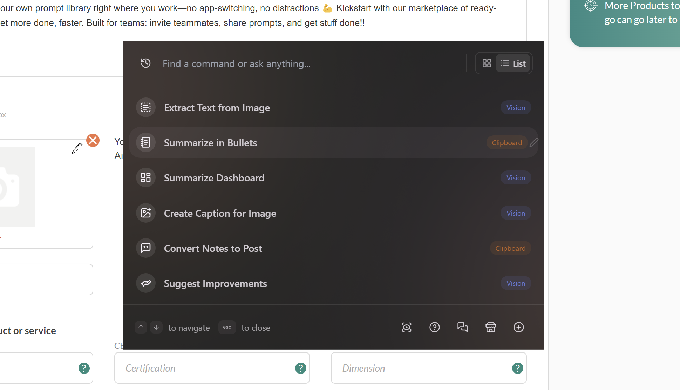Run Summarize Dashboard command
Viewport: 680px width, 390px height.
tap(333, 177)
